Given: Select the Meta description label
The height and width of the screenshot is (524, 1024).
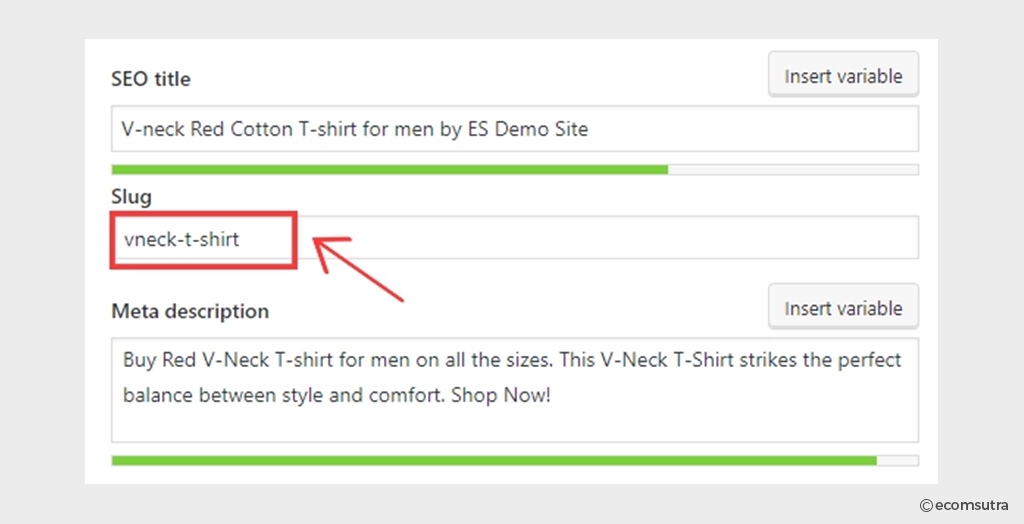Looking at the screenshot, I should 190,311.
